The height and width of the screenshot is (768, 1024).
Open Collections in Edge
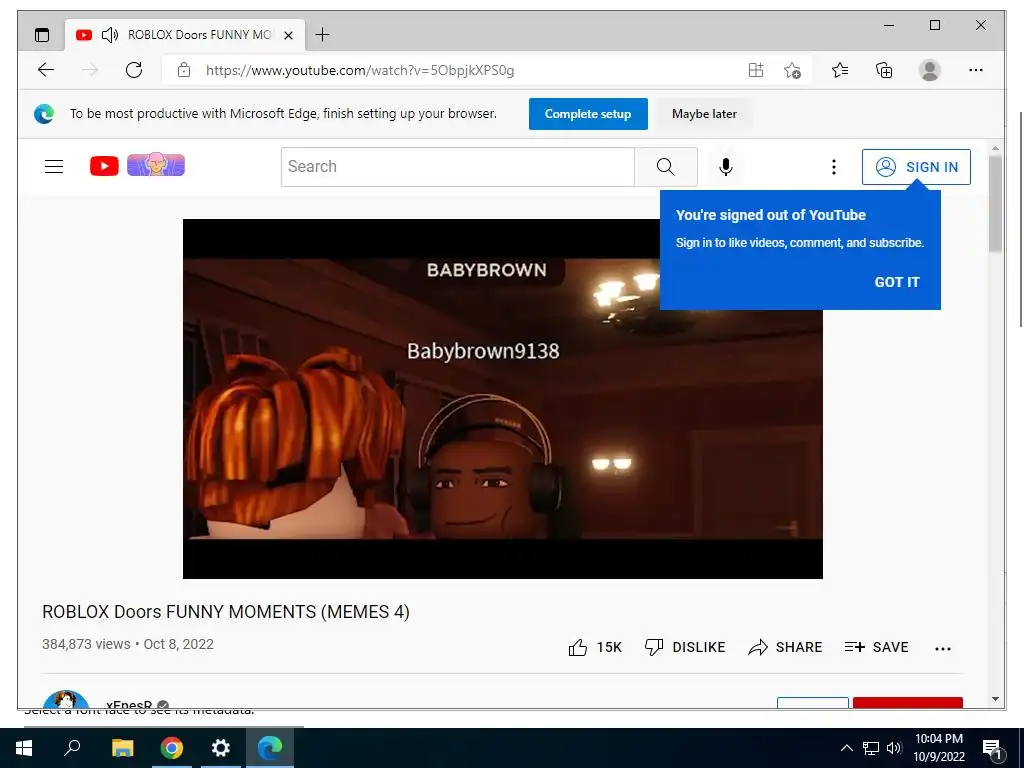click(884, 70)
